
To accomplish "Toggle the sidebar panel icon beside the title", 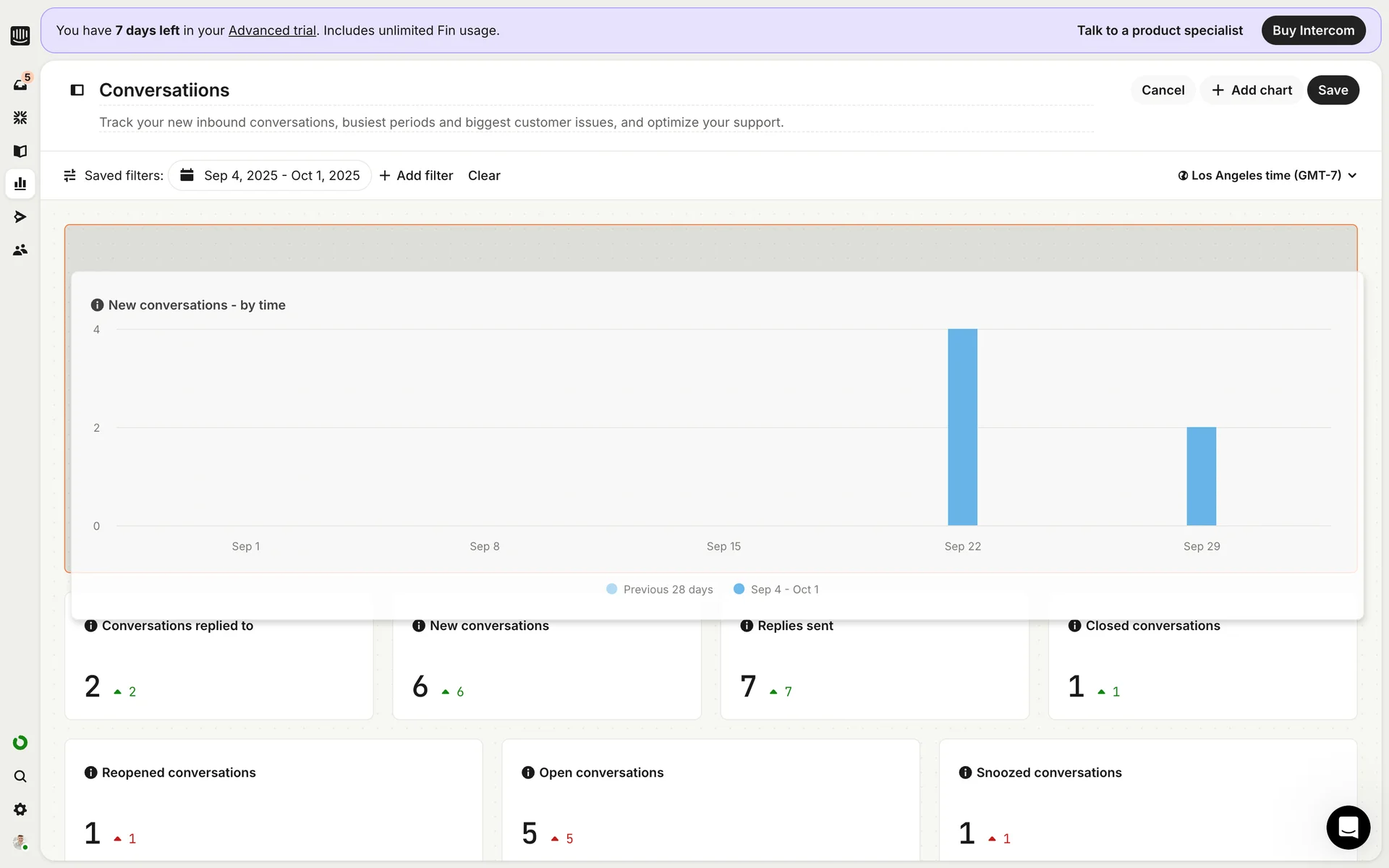I will coord(77,90).
